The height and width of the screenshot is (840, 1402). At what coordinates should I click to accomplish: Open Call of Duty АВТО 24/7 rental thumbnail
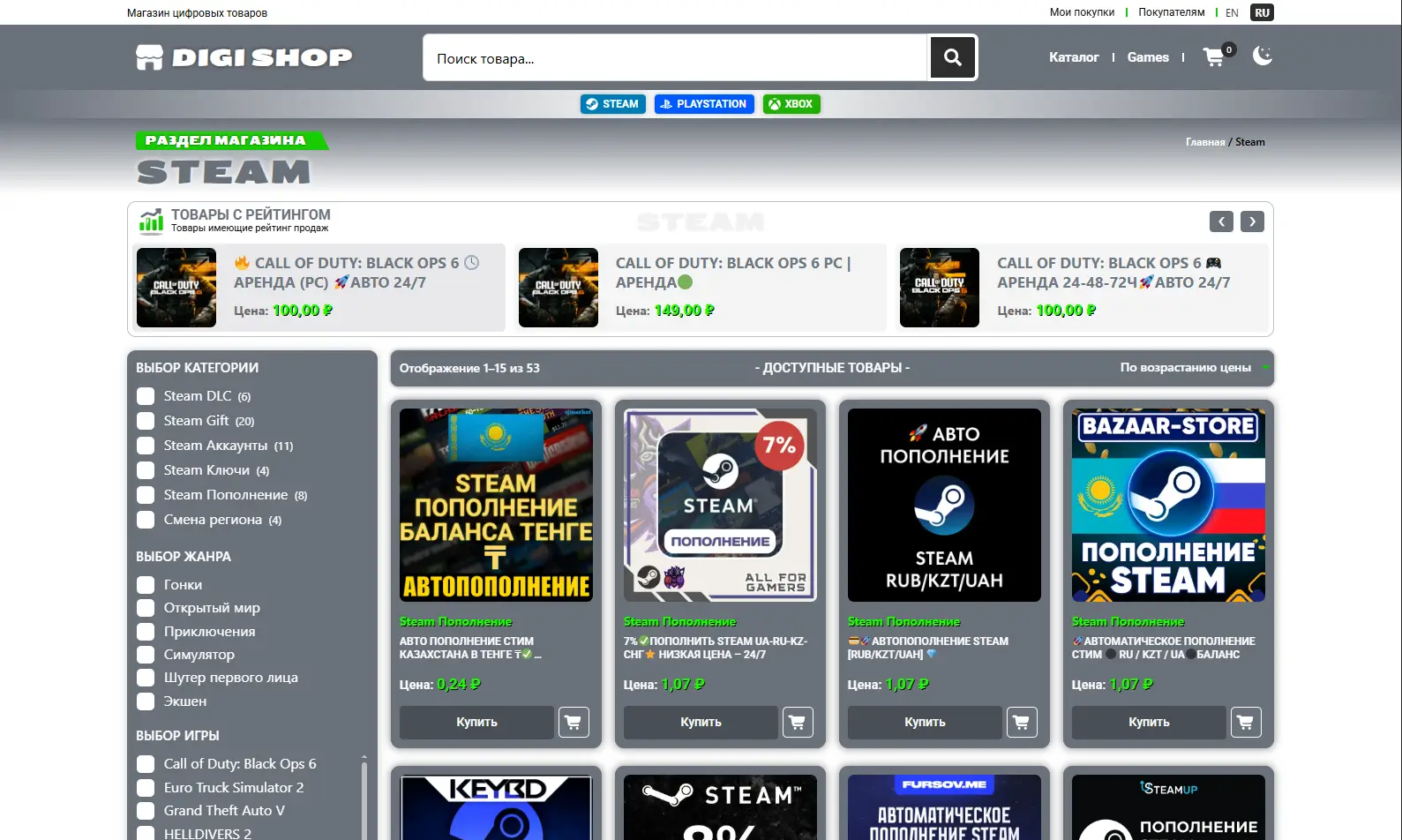pyautogui.click(x=176, y=288)
